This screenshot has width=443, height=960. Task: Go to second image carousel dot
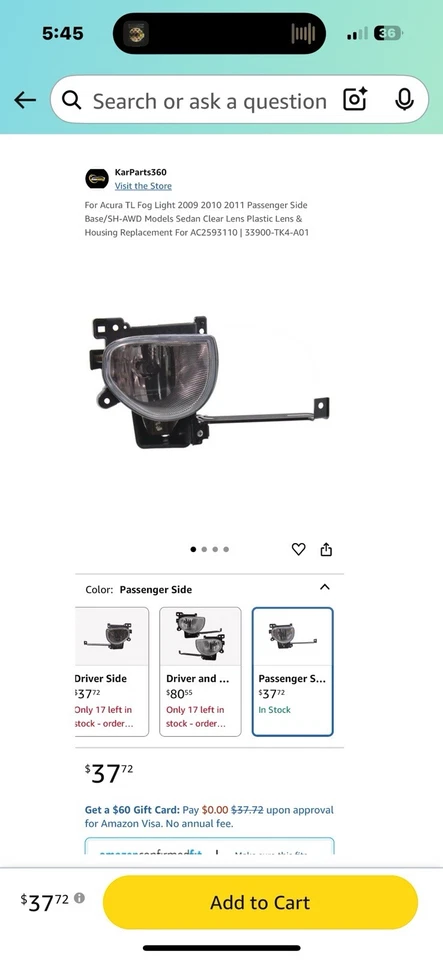pyautogui.click(x=204, y=549)
